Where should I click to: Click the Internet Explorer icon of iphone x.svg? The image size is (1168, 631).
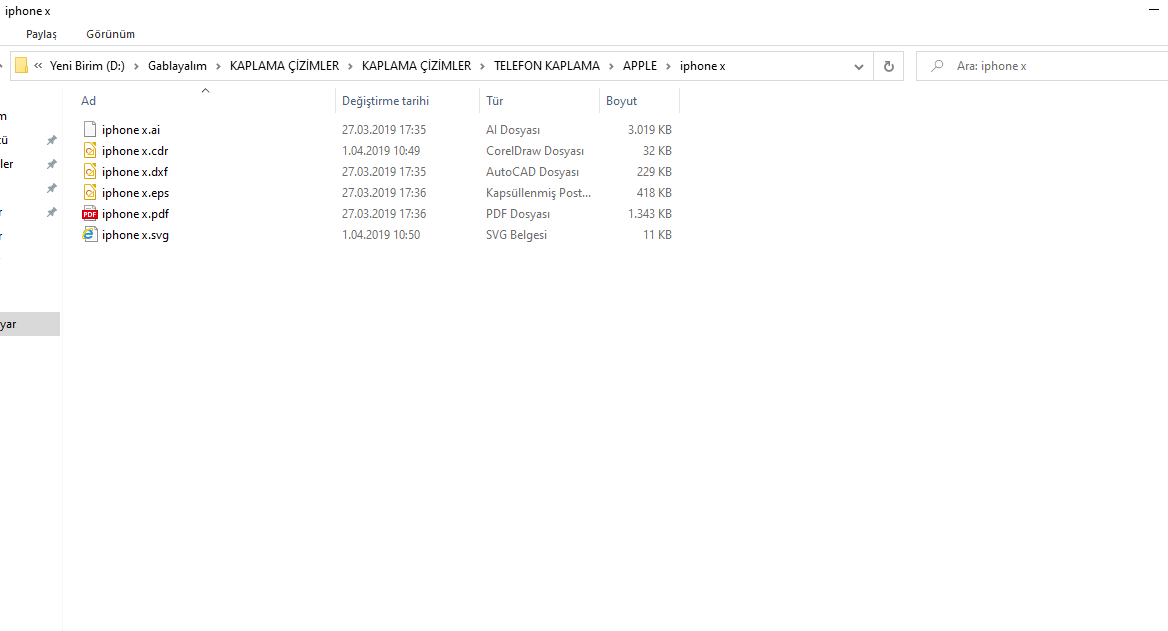[x=89, y=234]
